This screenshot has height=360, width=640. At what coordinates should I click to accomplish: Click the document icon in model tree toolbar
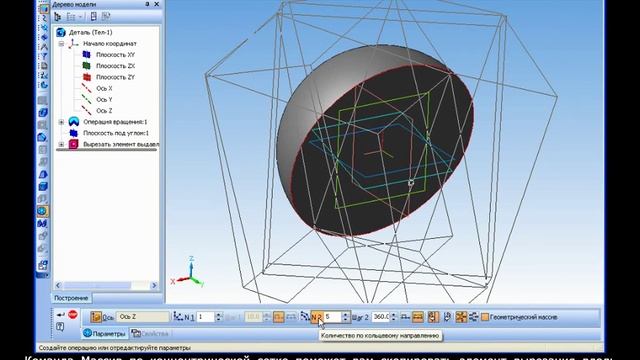pos(93,17)
